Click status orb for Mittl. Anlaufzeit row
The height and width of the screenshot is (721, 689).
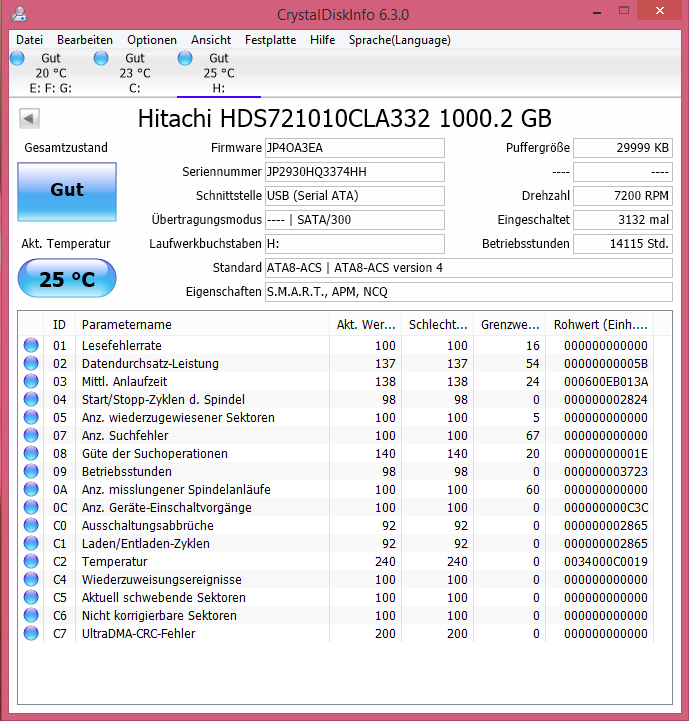(31, 381)
